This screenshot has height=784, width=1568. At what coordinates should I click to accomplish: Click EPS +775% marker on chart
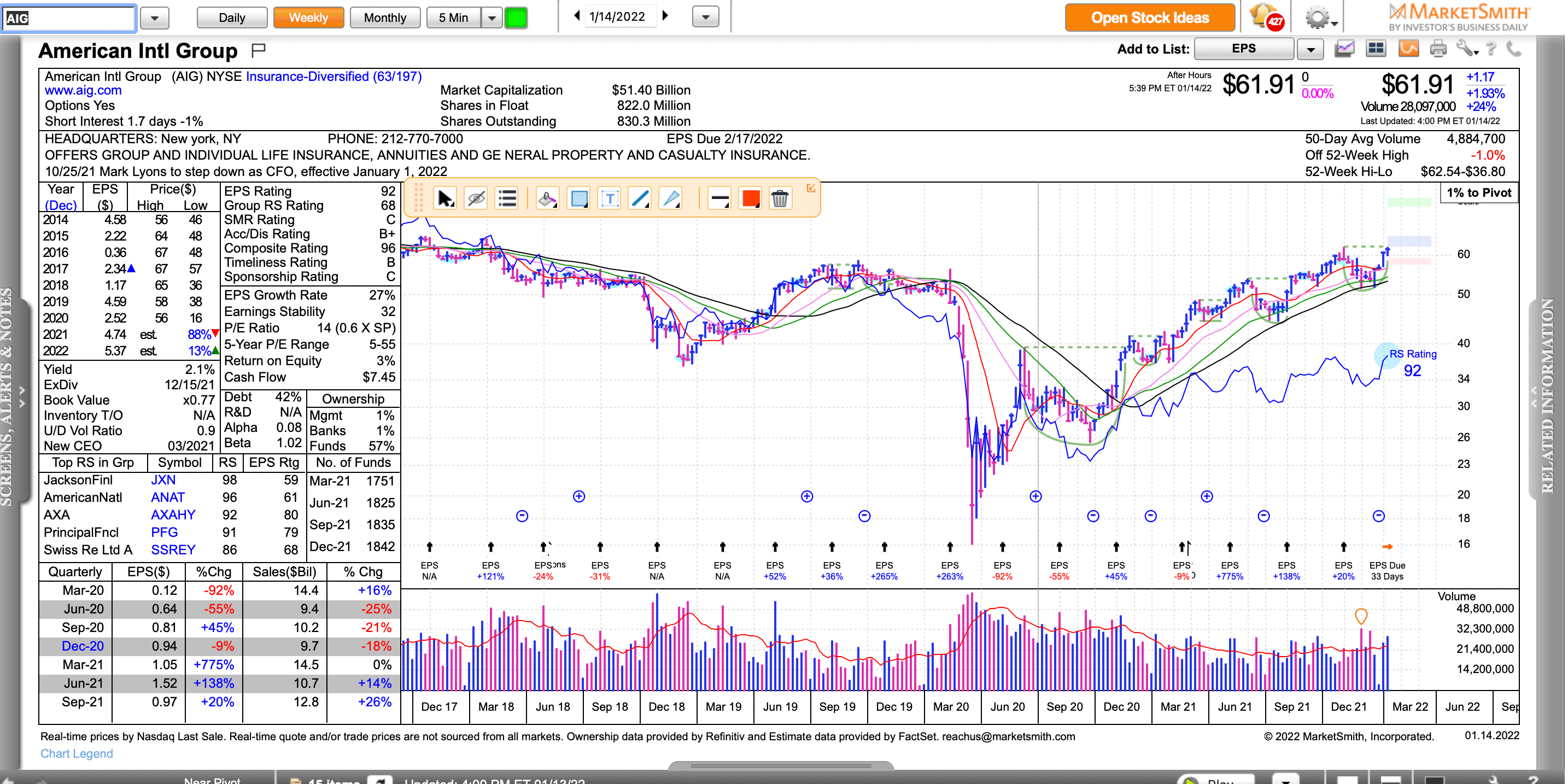click(x=1230, y=570)
